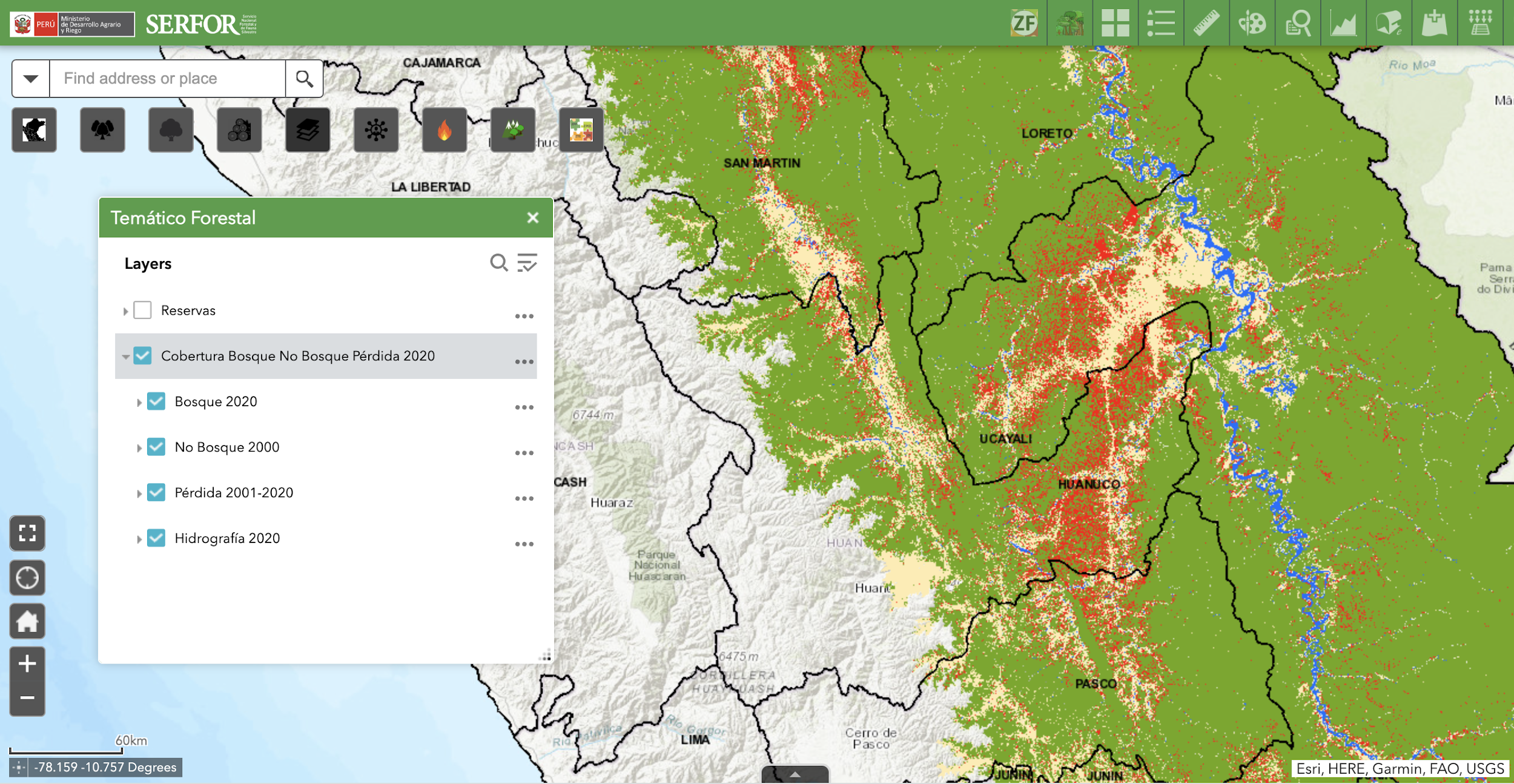Open the measurement ruler tool
Image resolution: width=1514 pixels, height=784 pixels.
pyautogui.click(x=1206, y=24)
